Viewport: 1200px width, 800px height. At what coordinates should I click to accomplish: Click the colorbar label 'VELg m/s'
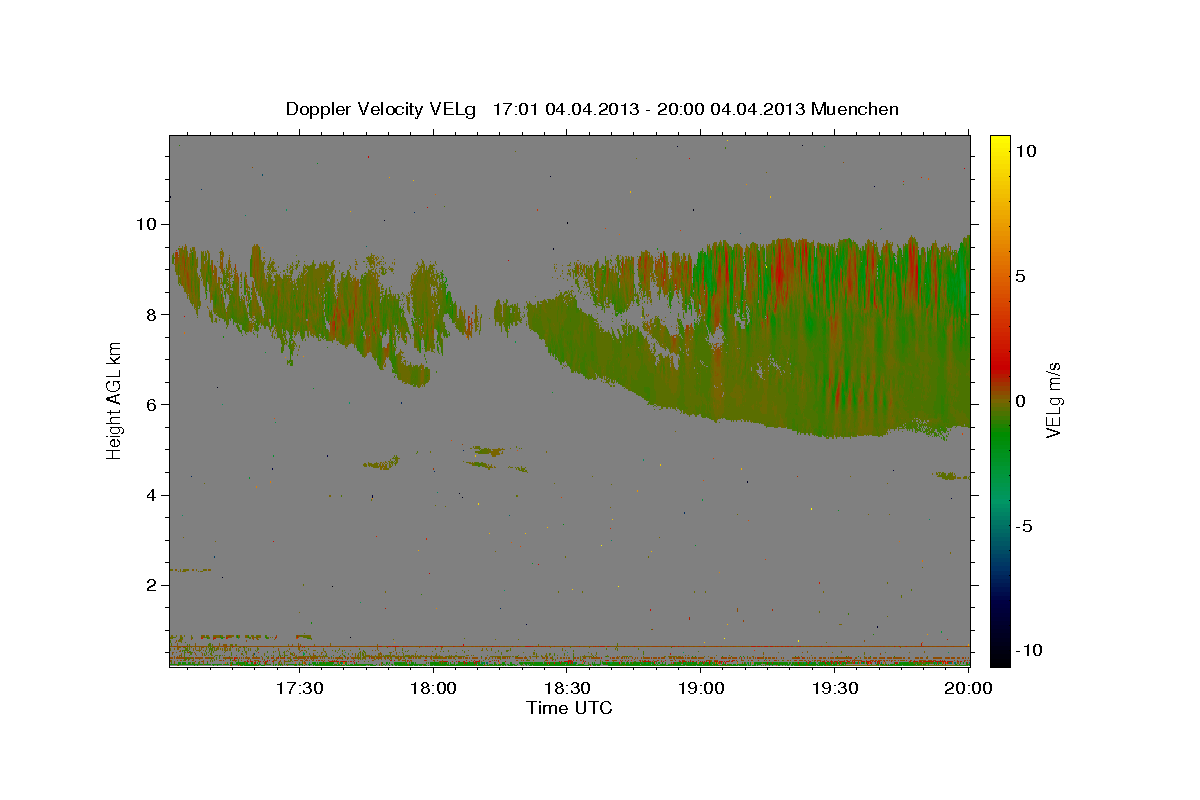pos(1054,401)
